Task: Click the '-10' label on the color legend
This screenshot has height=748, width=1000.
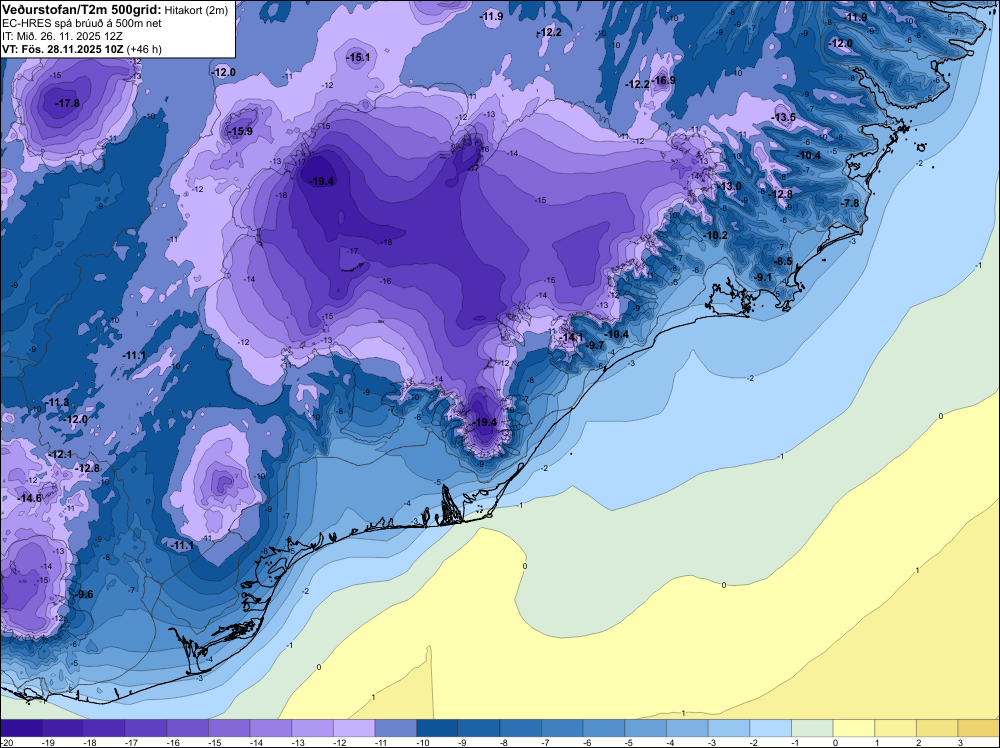Action: 421,742
